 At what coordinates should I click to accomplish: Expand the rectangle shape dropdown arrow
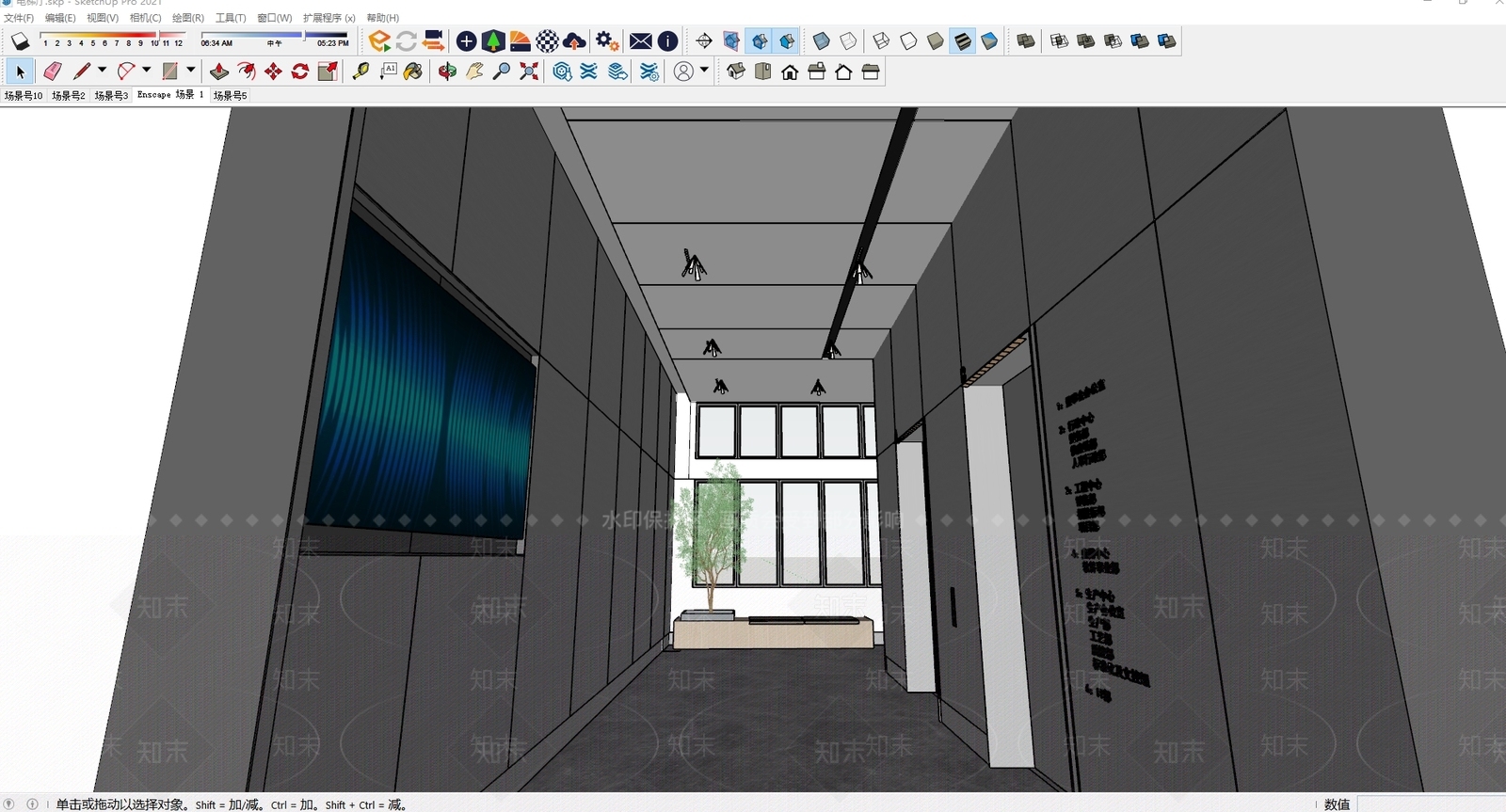coord(190,71)
